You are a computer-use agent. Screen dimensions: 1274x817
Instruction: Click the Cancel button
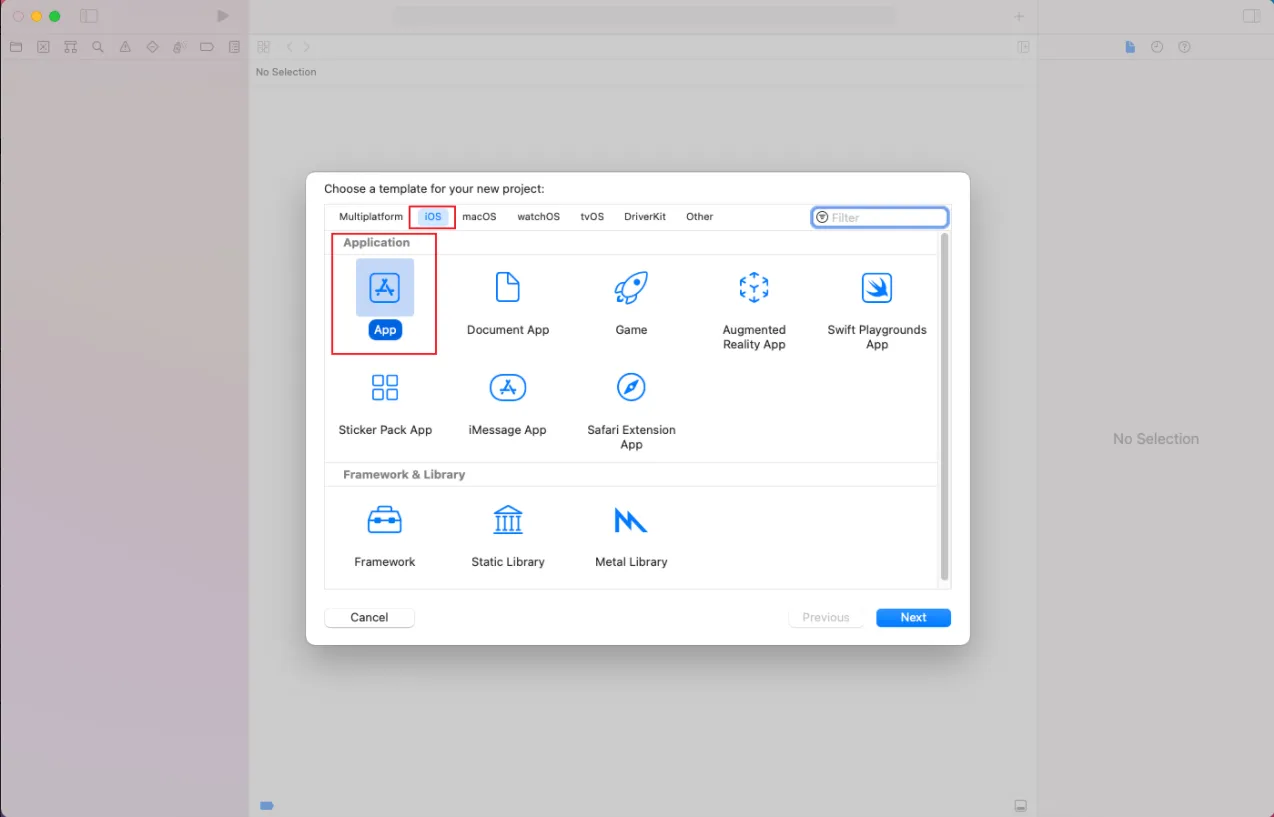click(369, 617)
